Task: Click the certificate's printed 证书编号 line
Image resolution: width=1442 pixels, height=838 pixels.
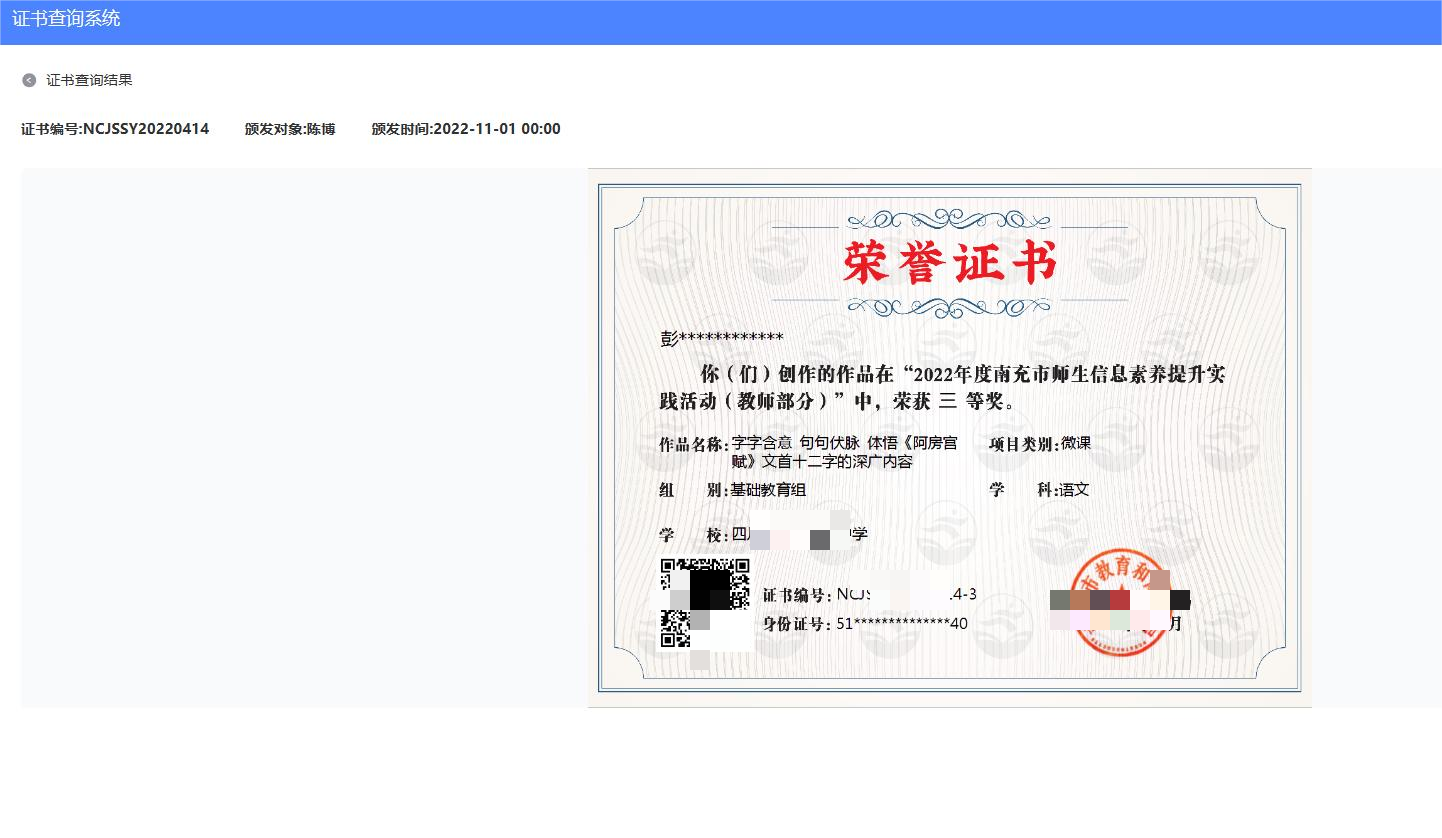Action: (x=869, y=595)
